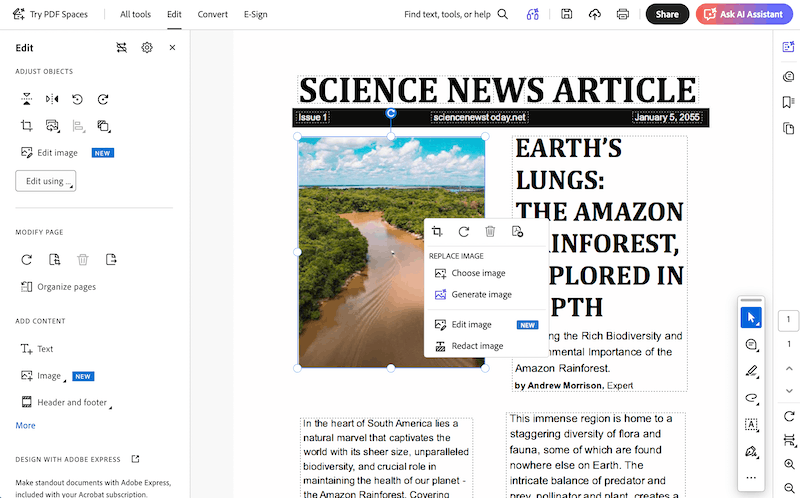The image size is (800, 498).
Task: Open AI Assistant panel in right rail
Action: [x=788, y=47]
